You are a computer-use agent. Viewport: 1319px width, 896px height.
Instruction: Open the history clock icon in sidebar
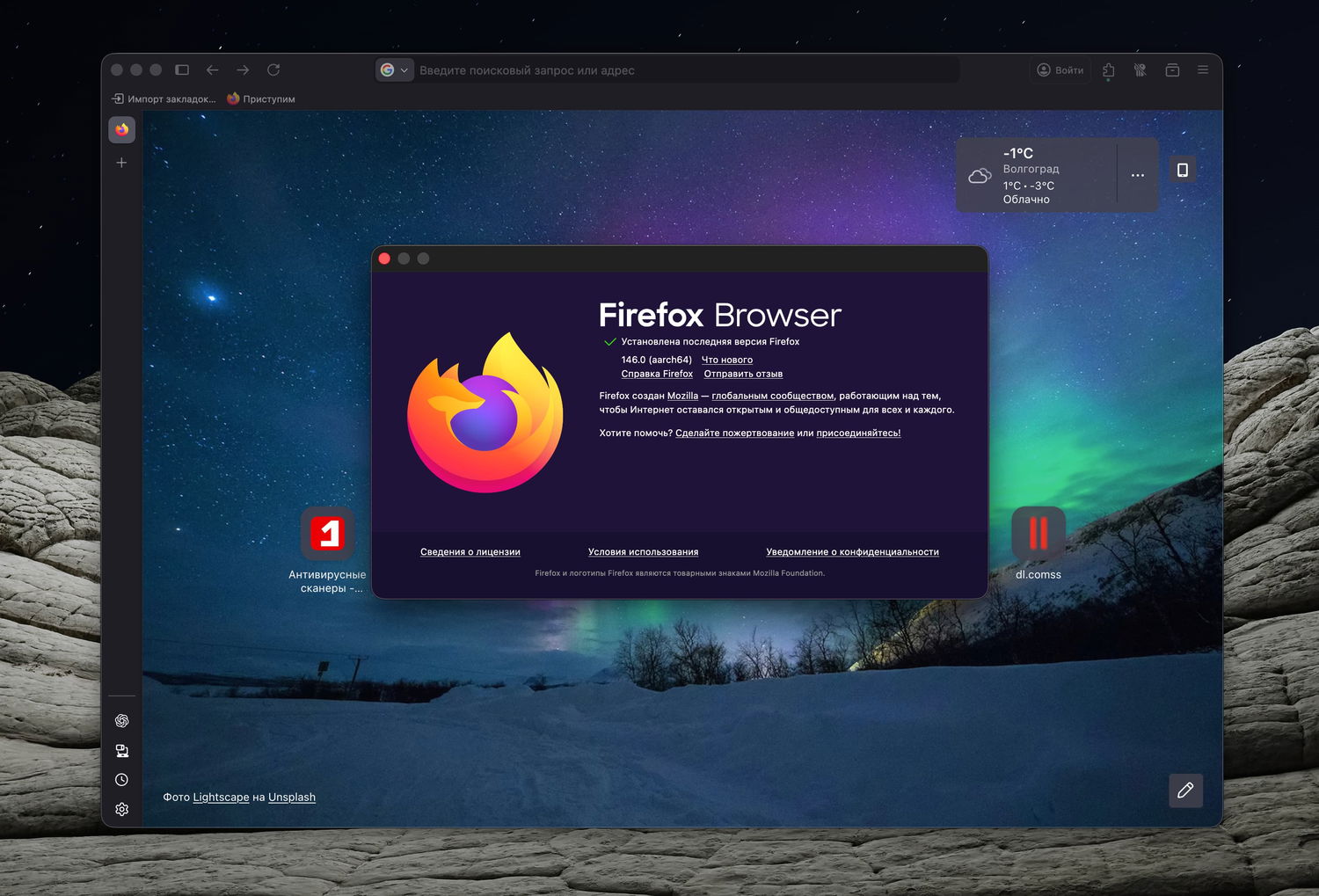122,780
